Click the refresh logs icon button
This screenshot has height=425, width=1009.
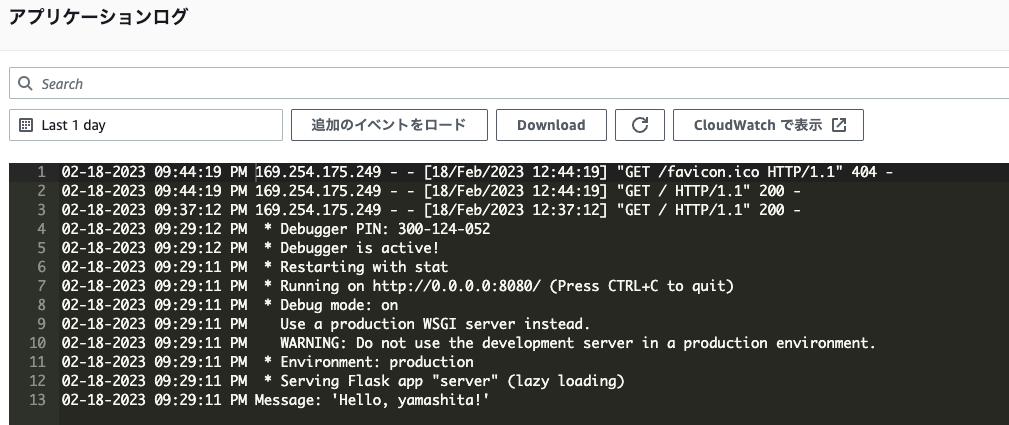point(640,125)
